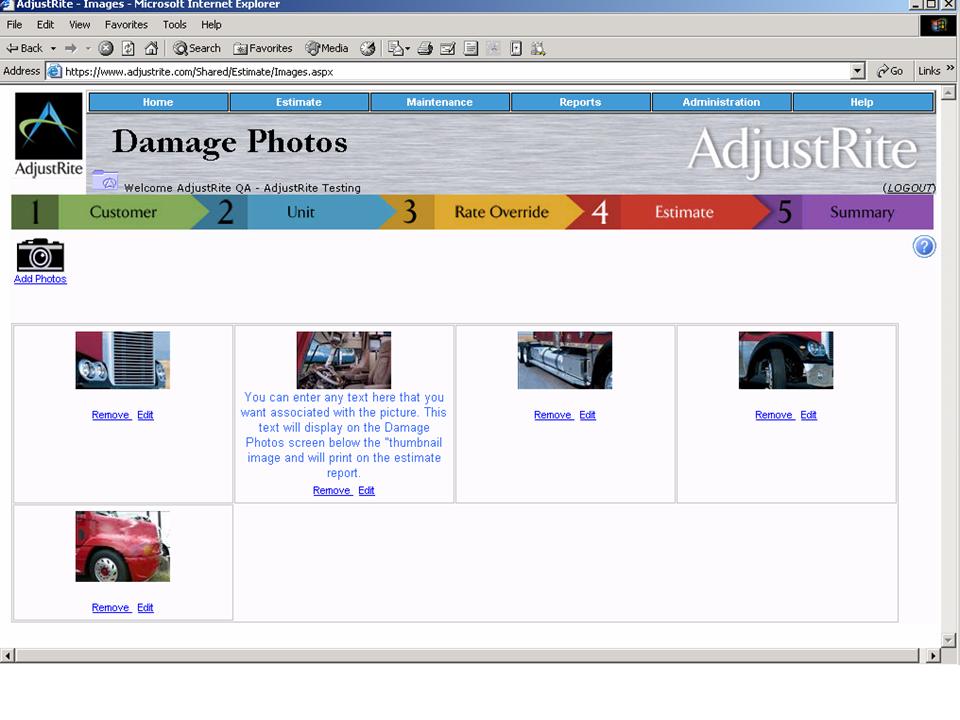The image size is (960, 720).
Task: Open help via blue question mark icon
Action: pos(924,247)
